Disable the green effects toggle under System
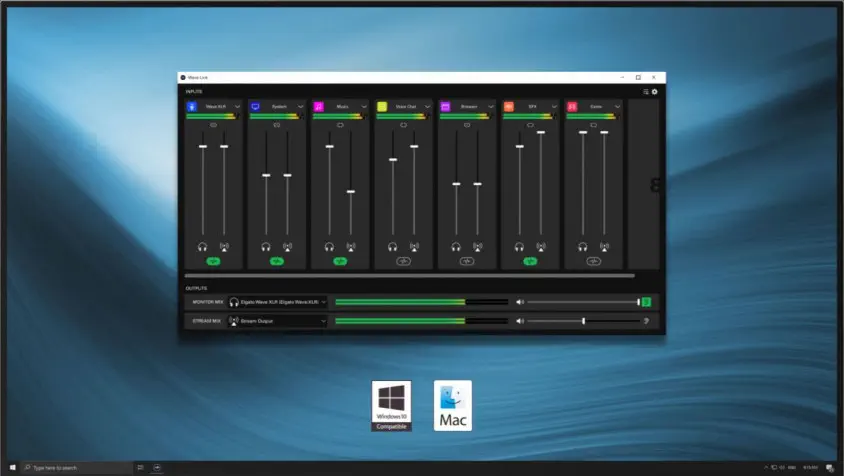This screenshot has width=844, height=476. coord(277,261)
